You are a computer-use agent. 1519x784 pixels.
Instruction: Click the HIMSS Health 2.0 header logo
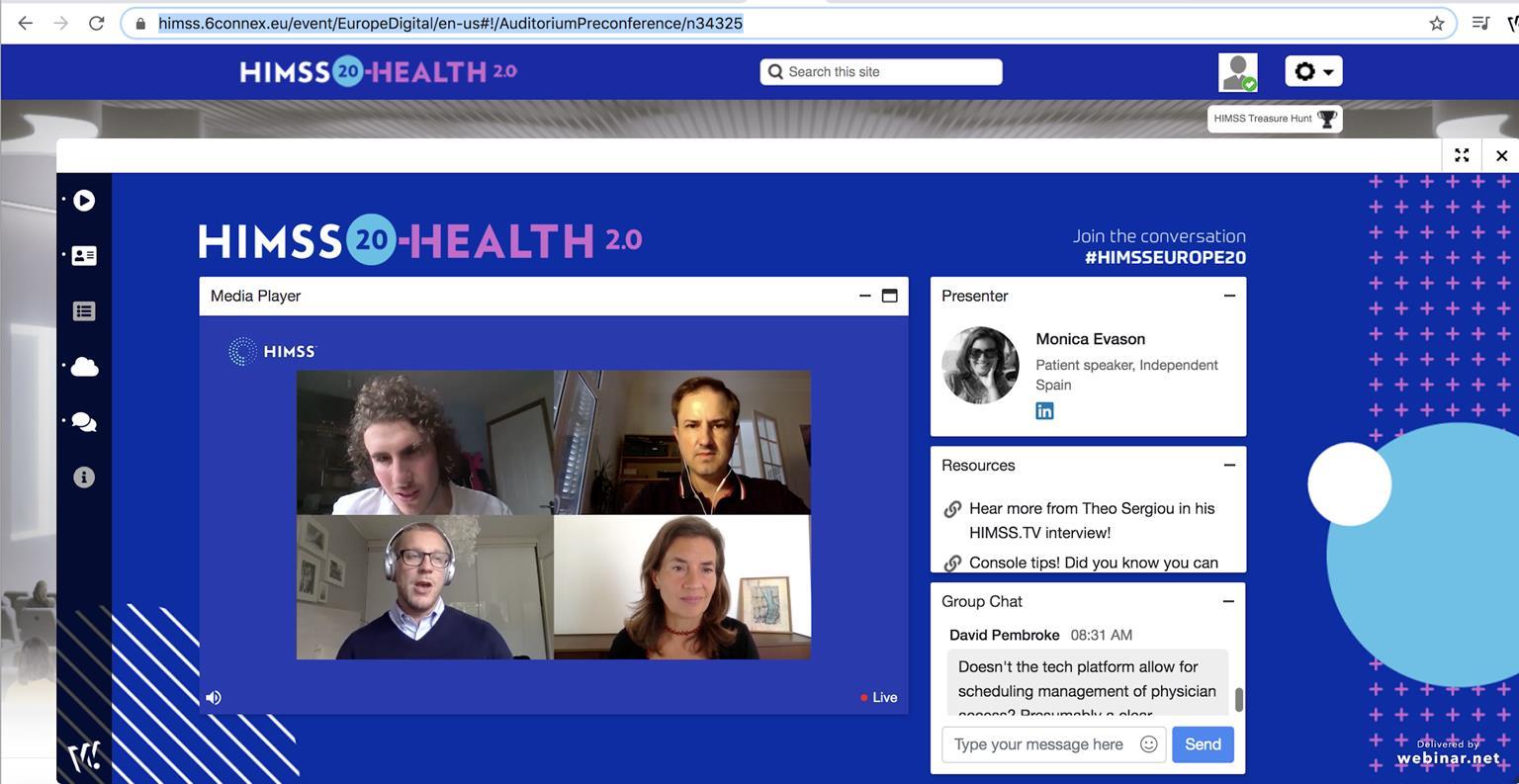pos(378,71)
